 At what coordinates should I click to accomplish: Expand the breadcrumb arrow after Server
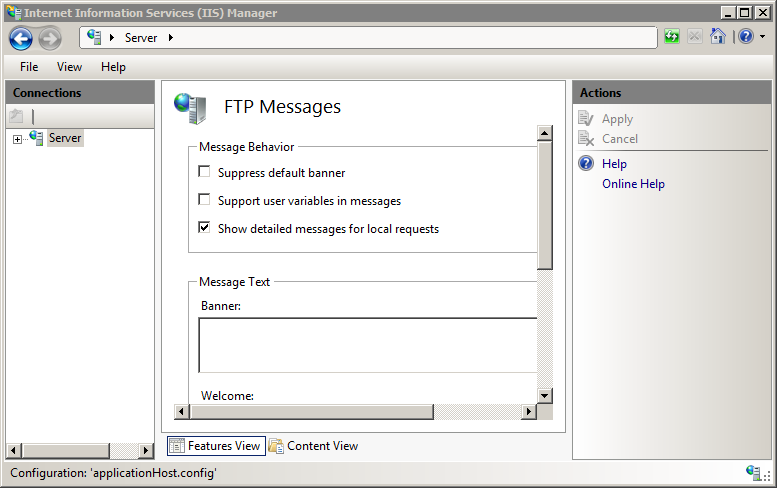[170, 37]
